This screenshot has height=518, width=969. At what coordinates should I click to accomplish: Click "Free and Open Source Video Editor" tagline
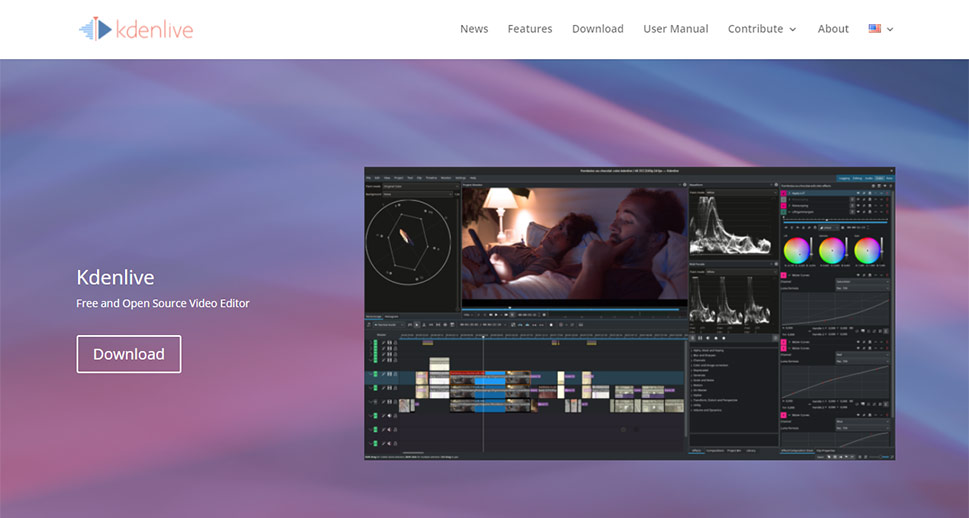[163, 304]
